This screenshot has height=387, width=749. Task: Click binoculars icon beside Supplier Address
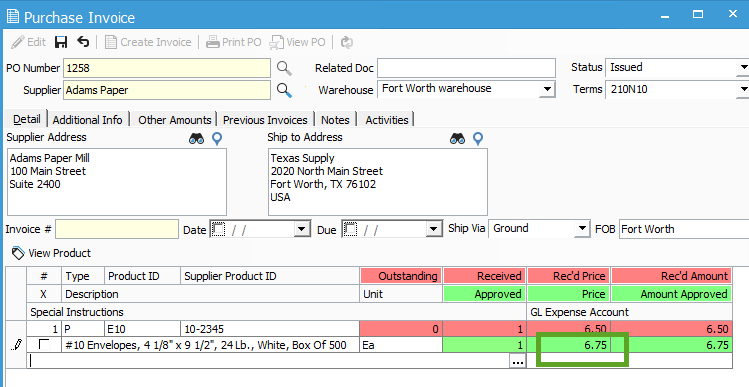point(196,139)
